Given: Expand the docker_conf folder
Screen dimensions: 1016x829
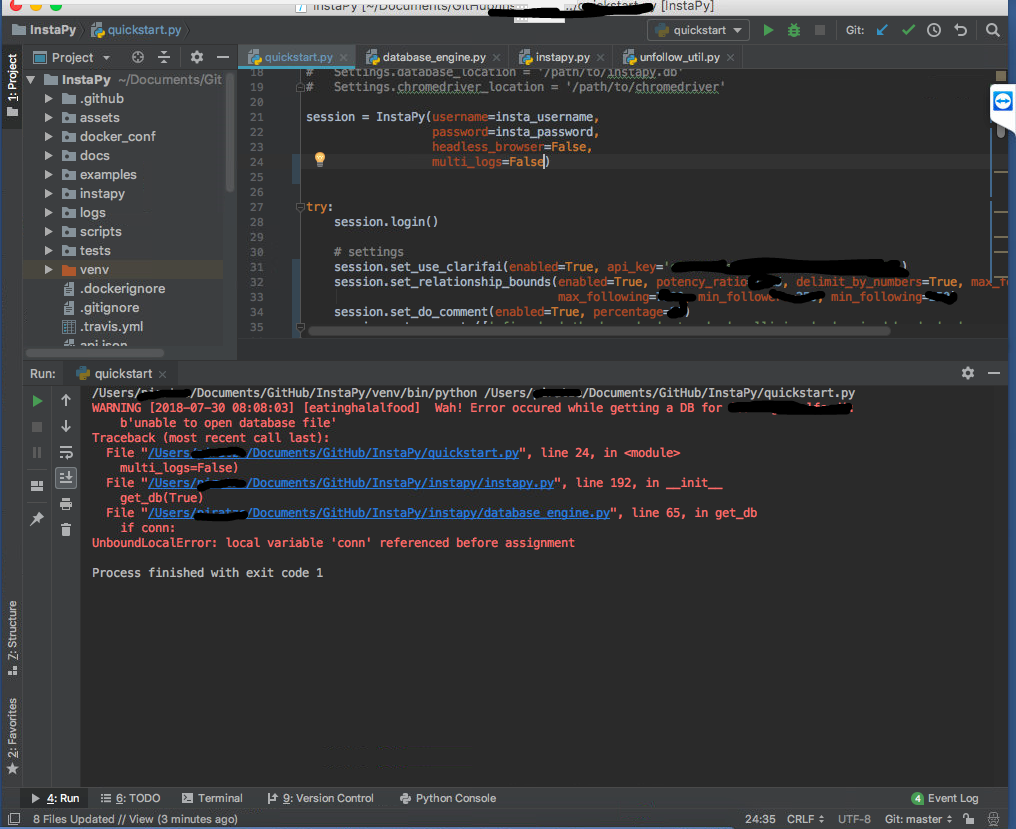Looking at the screenshot, I should click(x=49, y=137).
